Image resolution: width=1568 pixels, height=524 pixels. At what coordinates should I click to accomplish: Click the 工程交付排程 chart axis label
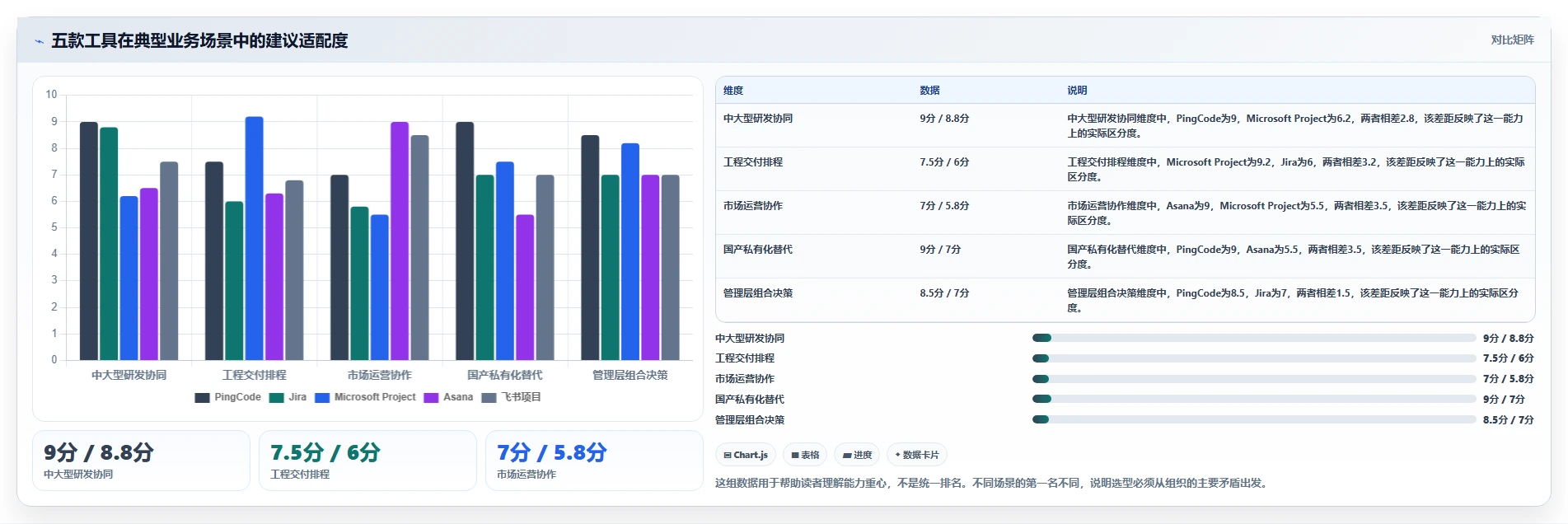(x=255, y=375)
